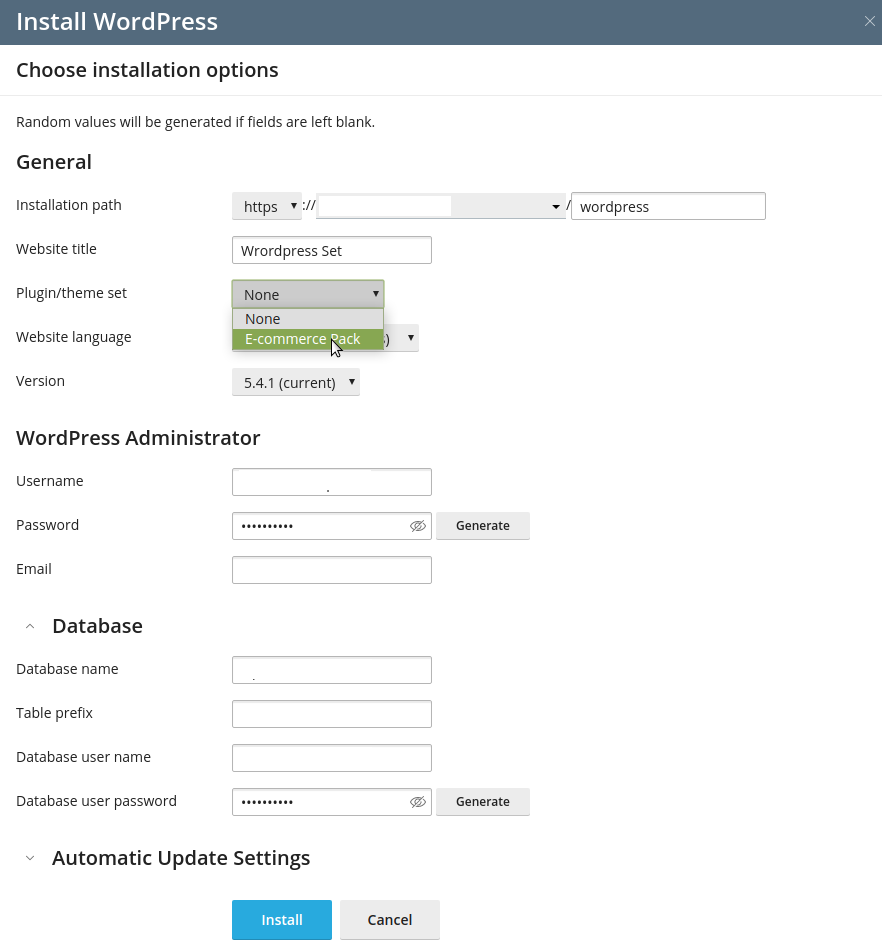Open the domain selection dropdown
The width and height of the screenshot is (882, 946).
click(x=441, y=206)
